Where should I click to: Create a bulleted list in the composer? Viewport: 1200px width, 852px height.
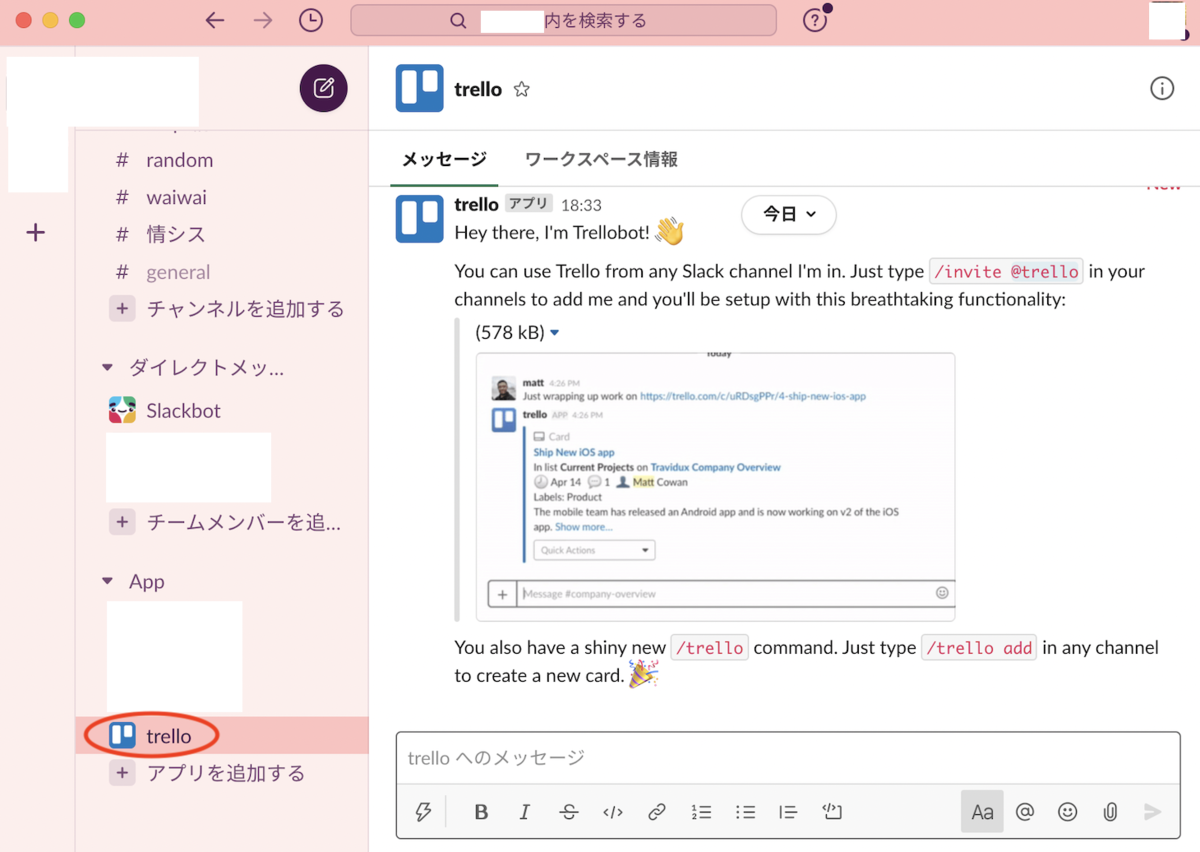(x=745, y=811)
